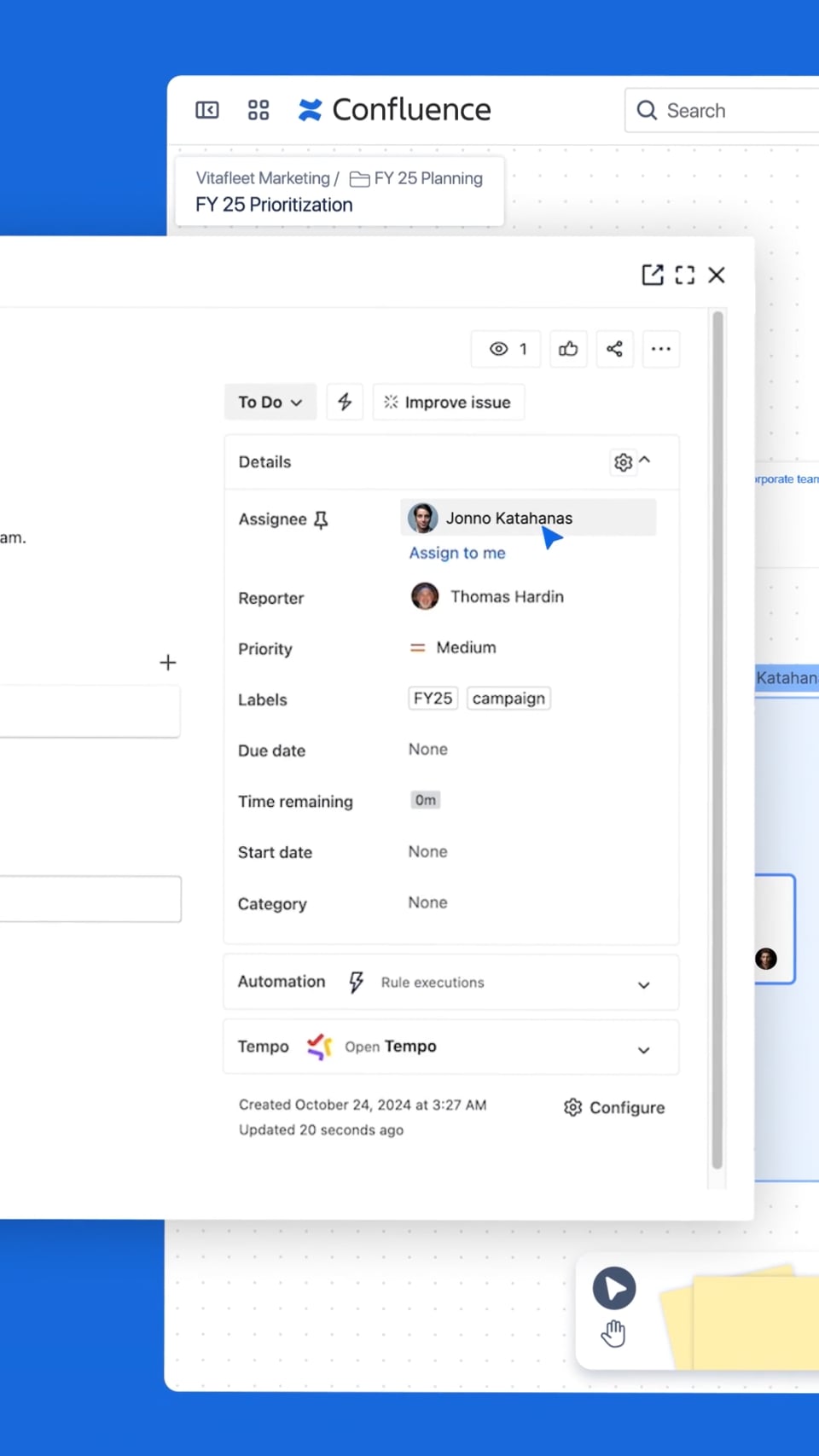Collapse the Details section
The image size is (819, 1456).
tap(645, 460)
